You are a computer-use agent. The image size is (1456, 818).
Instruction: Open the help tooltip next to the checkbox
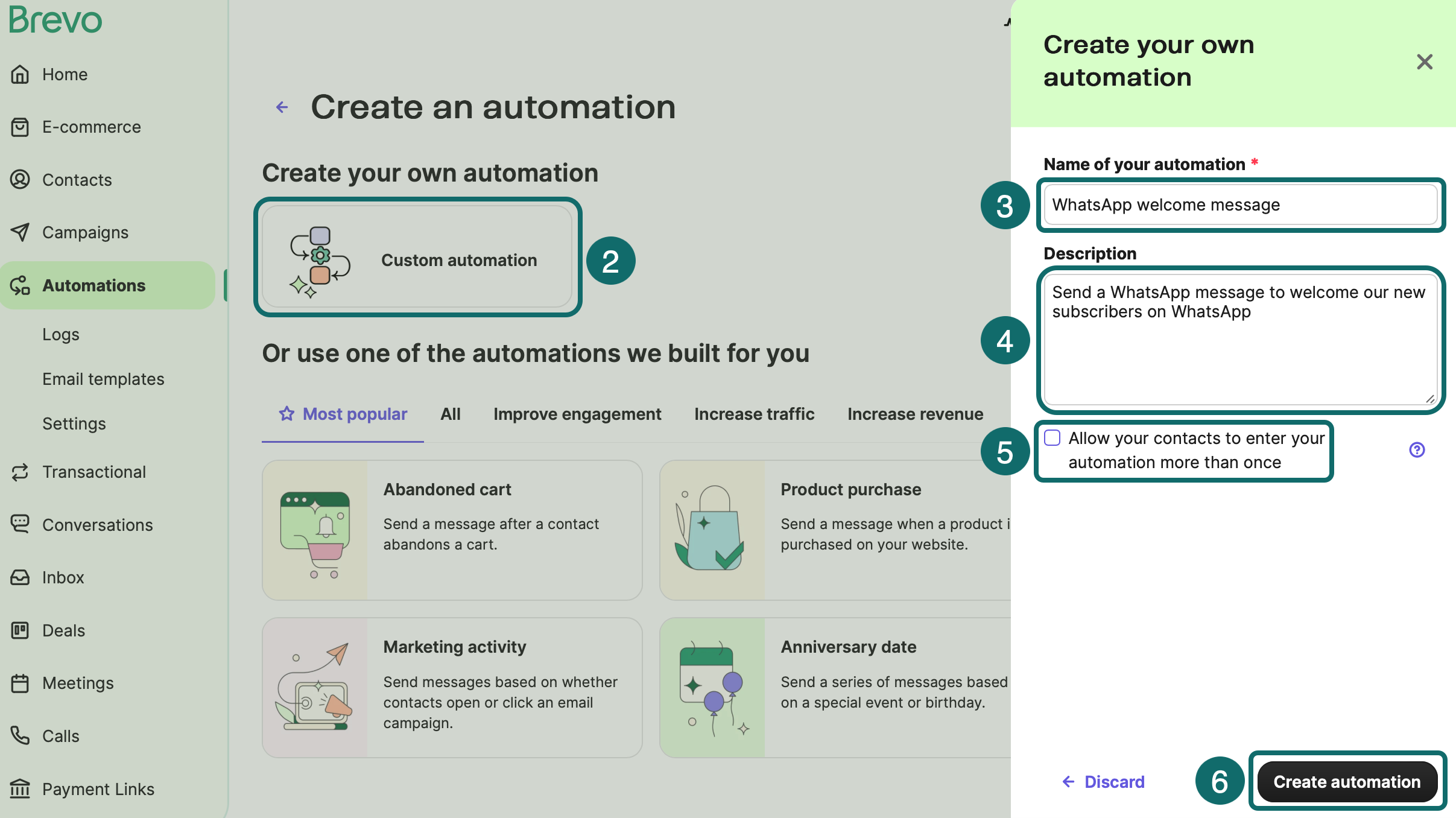1416,449
